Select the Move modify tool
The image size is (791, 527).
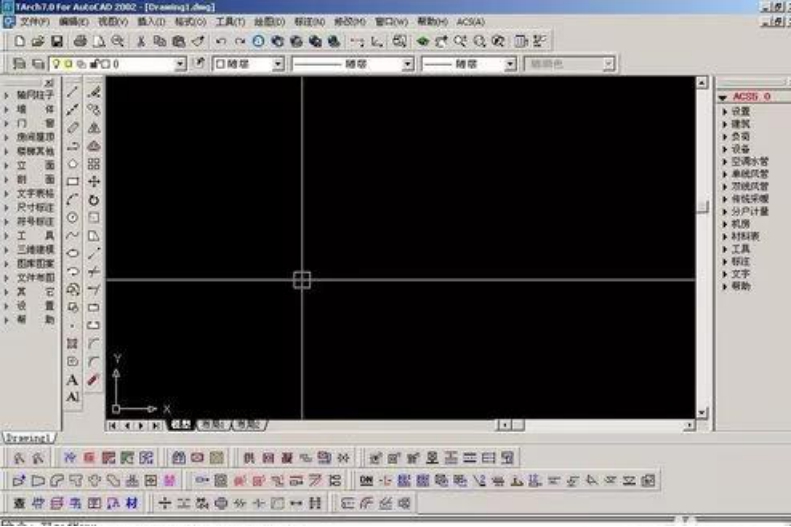tap(94, 182)
